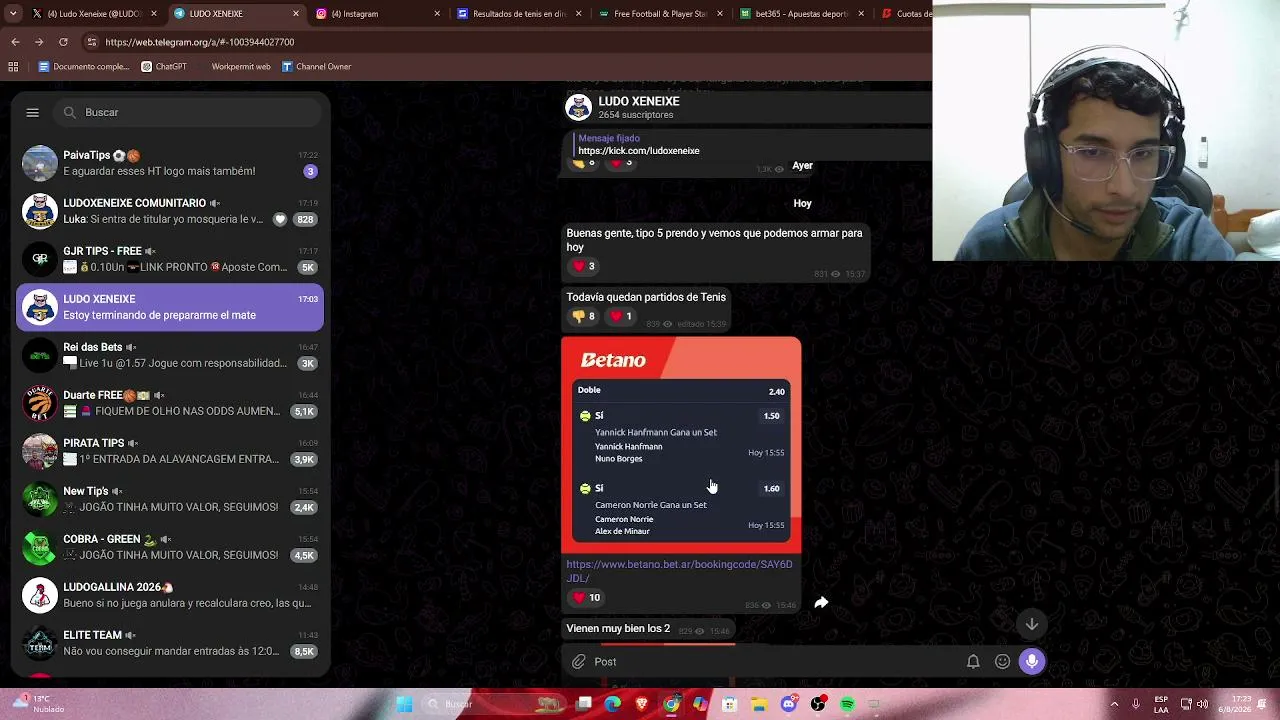Switch to Free Football & Player Stats tab
1280x720 pixels.
662,14
